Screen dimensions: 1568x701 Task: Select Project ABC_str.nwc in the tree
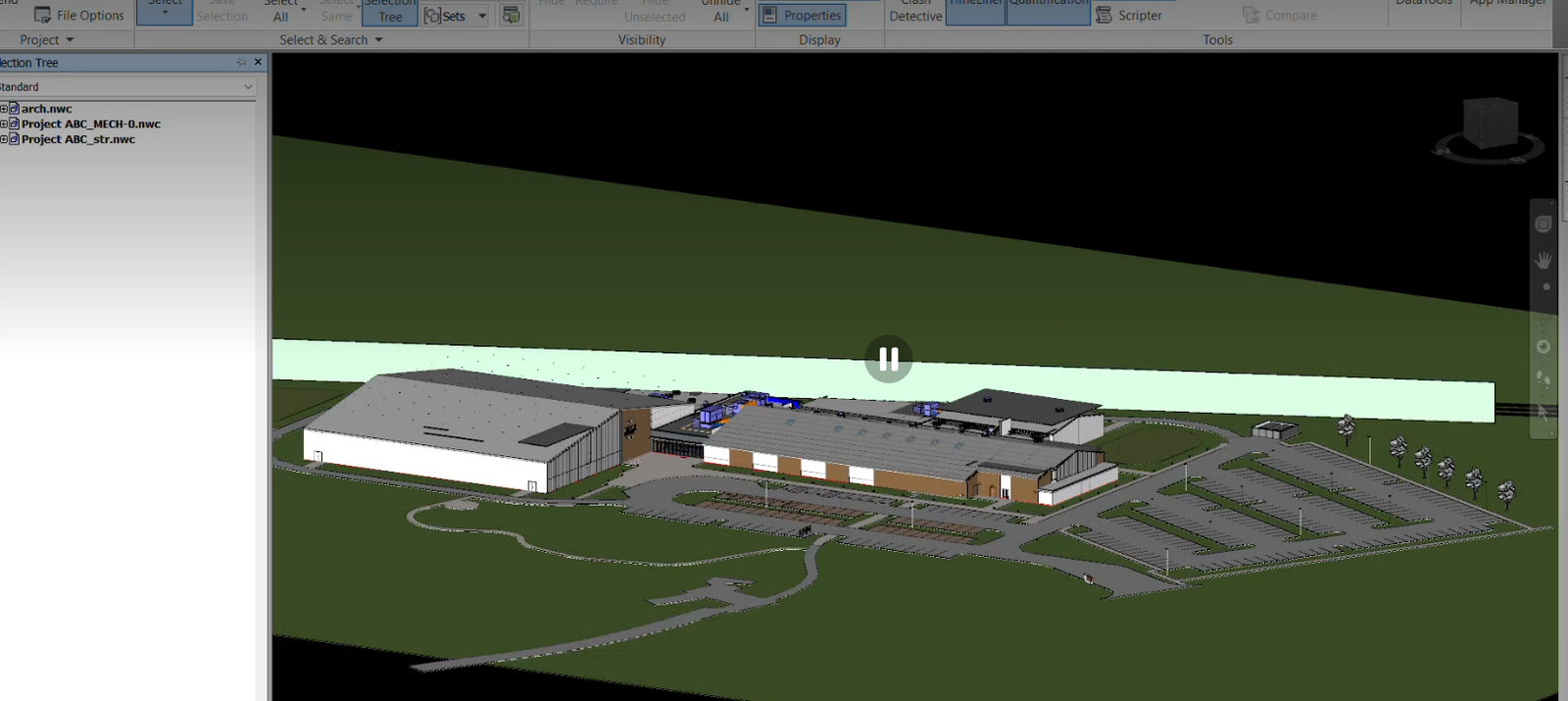(x=77, y=139)
